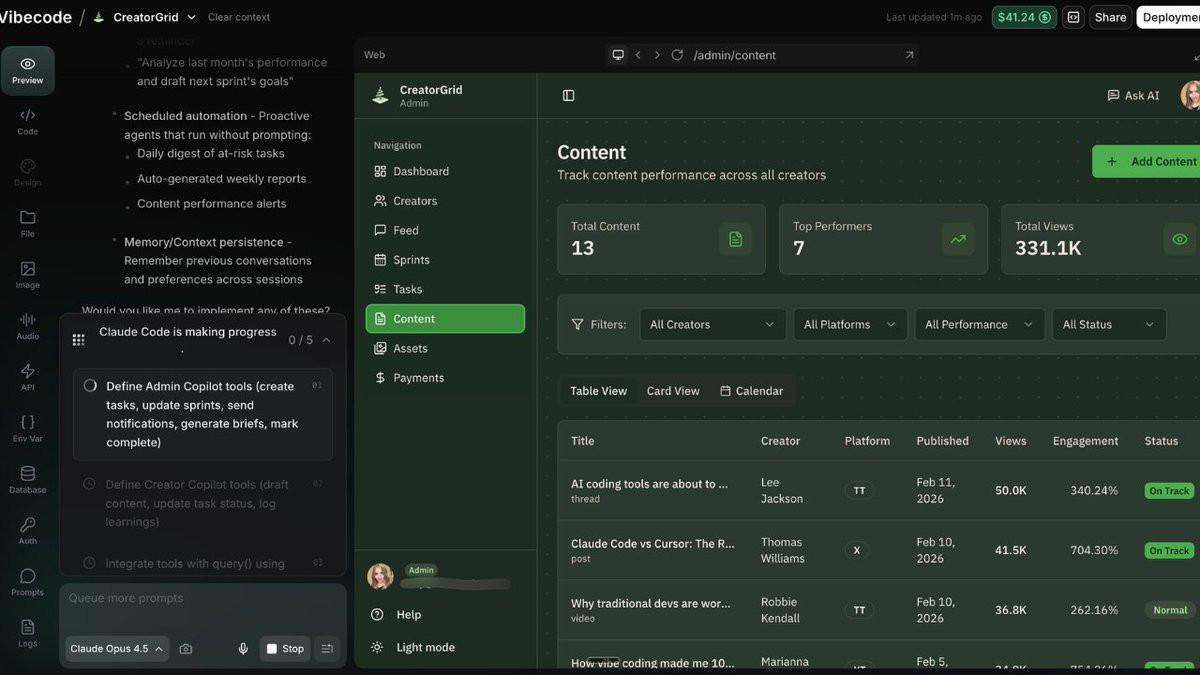Go back in the web preview

tap(638, 55)
